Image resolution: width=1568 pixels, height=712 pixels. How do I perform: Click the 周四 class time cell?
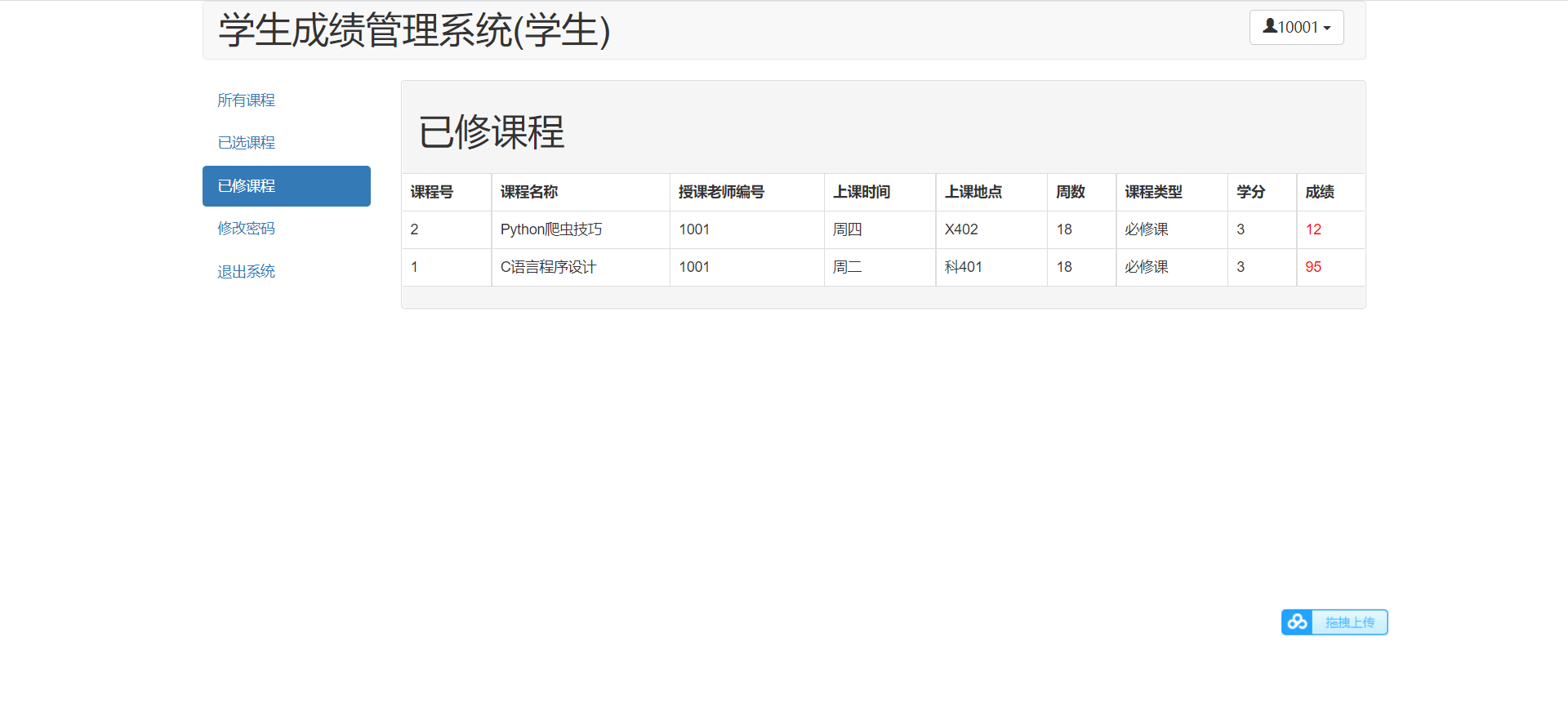point(880,229)
